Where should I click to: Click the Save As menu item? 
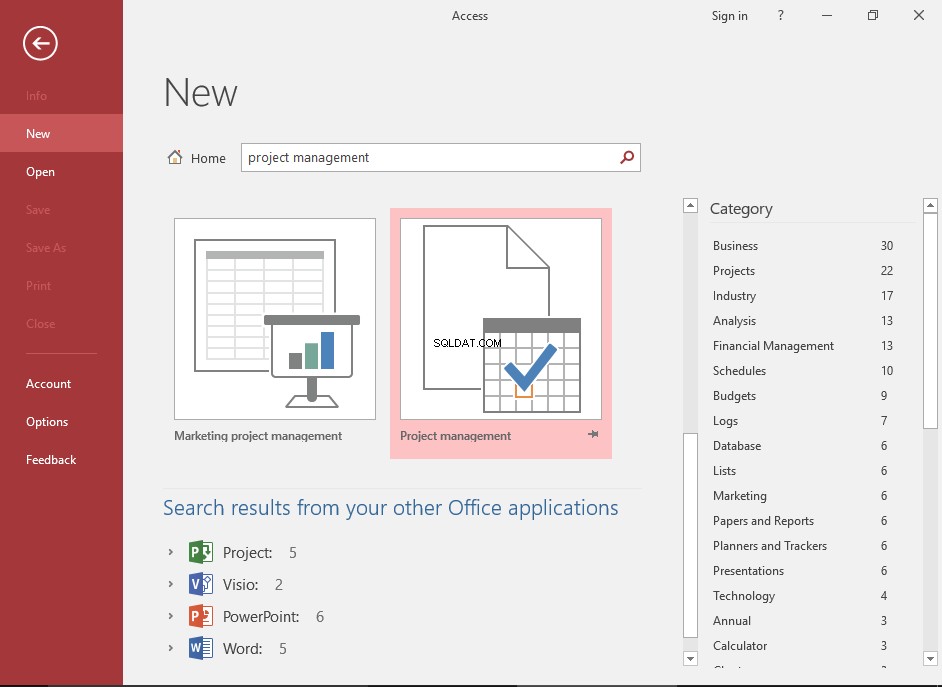pos(61,247)
